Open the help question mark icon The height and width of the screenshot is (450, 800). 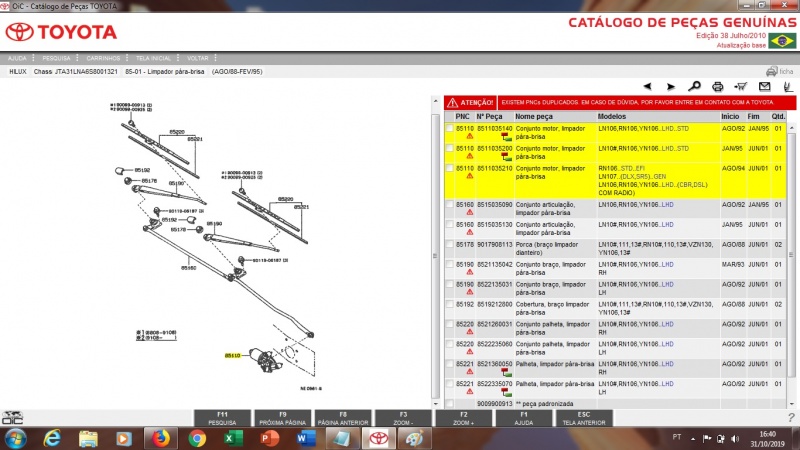coord(791,417)
